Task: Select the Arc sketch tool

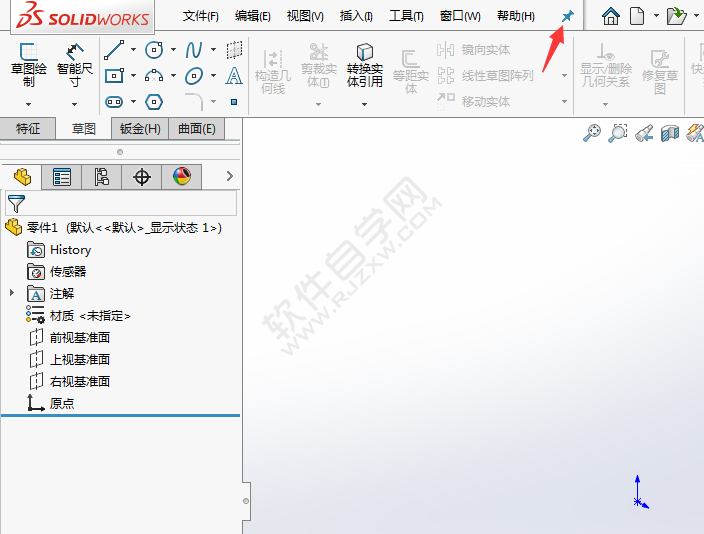Action: tap(154, 76)
